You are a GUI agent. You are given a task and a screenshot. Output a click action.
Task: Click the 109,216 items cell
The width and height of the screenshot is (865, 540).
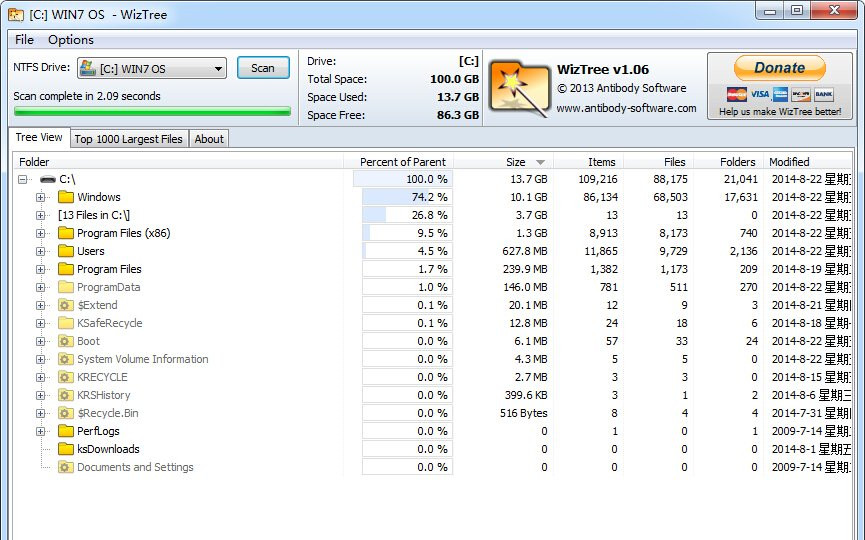click(598, 179)
